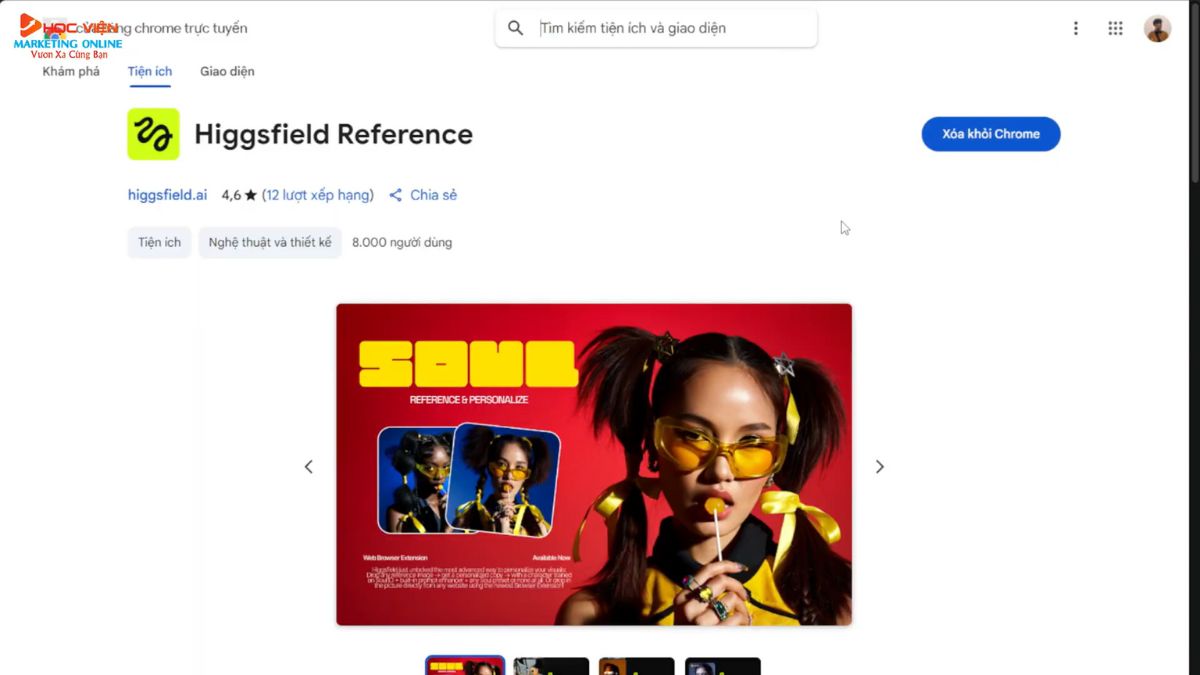Select the Tiện ích tab
This screenshot has height=675, width=1200.
[150, 71]
